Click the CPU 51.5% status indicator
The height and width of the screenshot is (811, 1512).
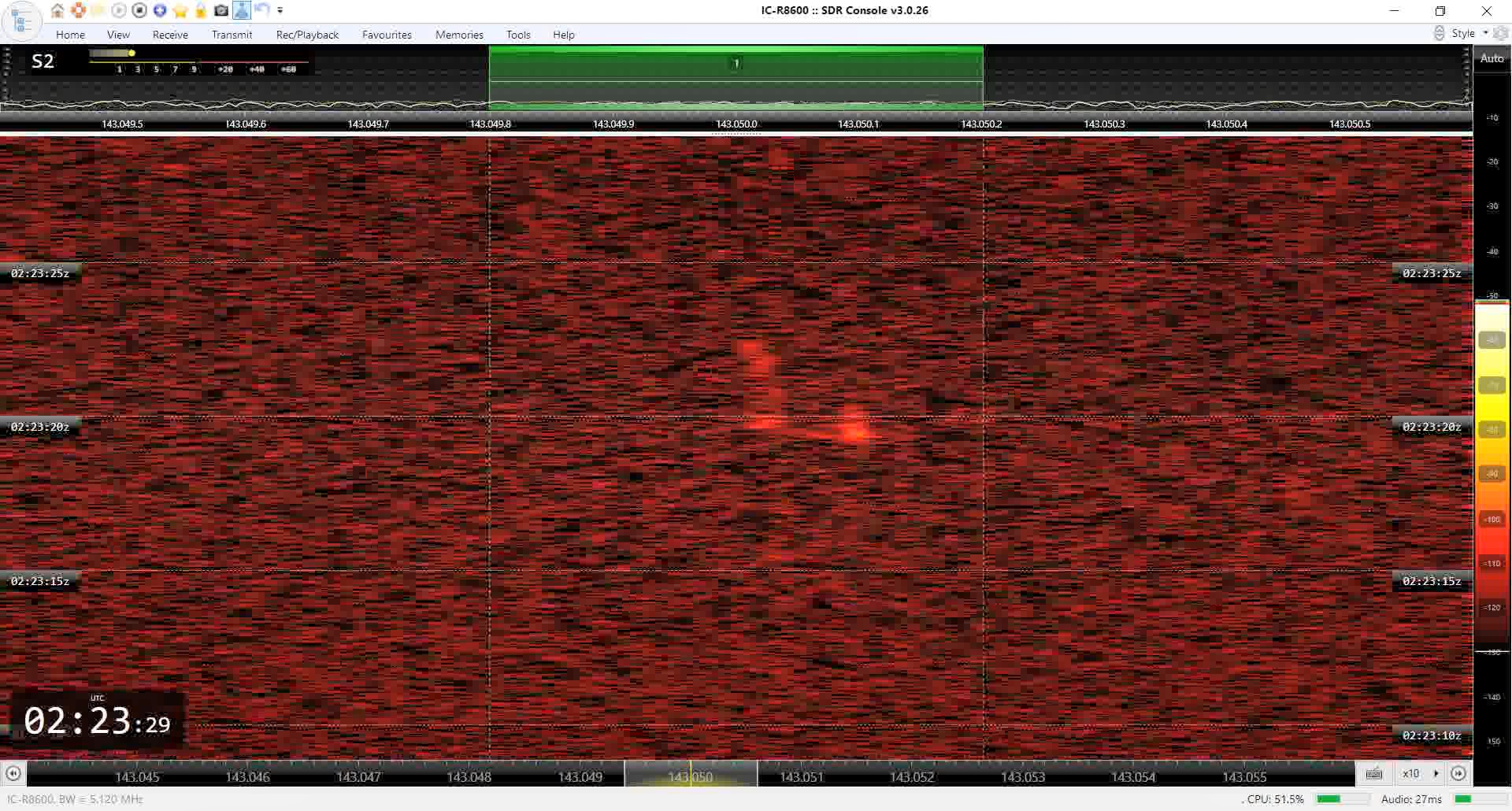tap(1275, 799)
